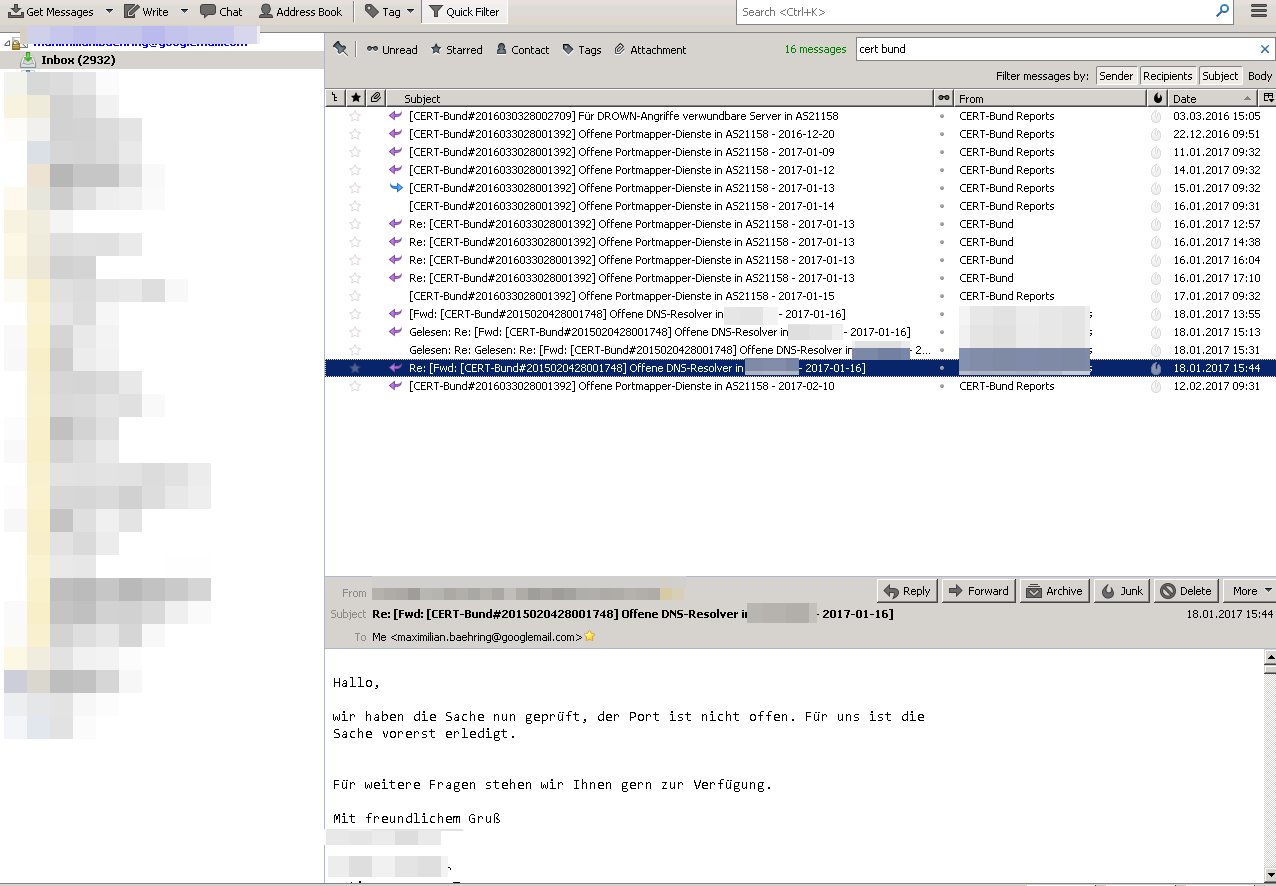Toggle the Starred quick filter
The width and height of the screenshot is (1276, 886).
tap(456, 49)
